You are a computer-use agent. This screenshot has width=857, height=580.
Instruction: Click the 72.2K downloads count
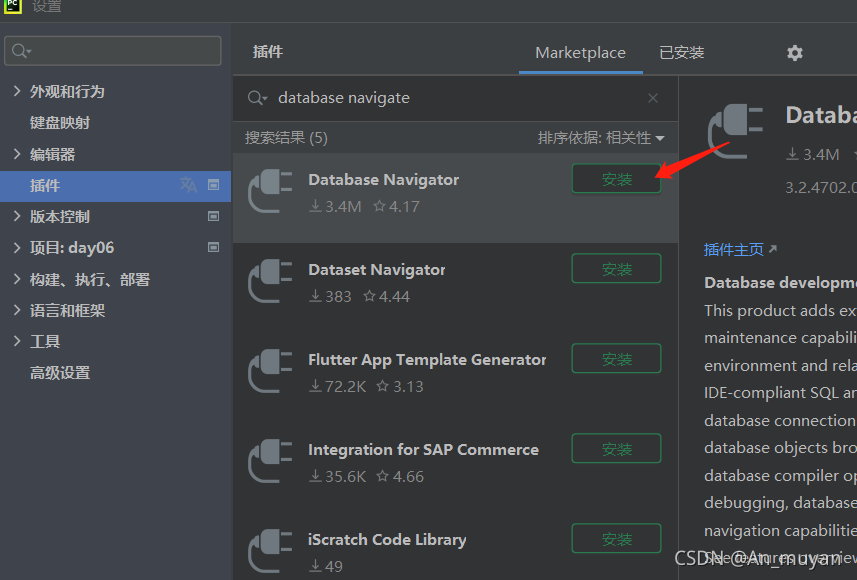pyautogui.click(x=337, y=386)
